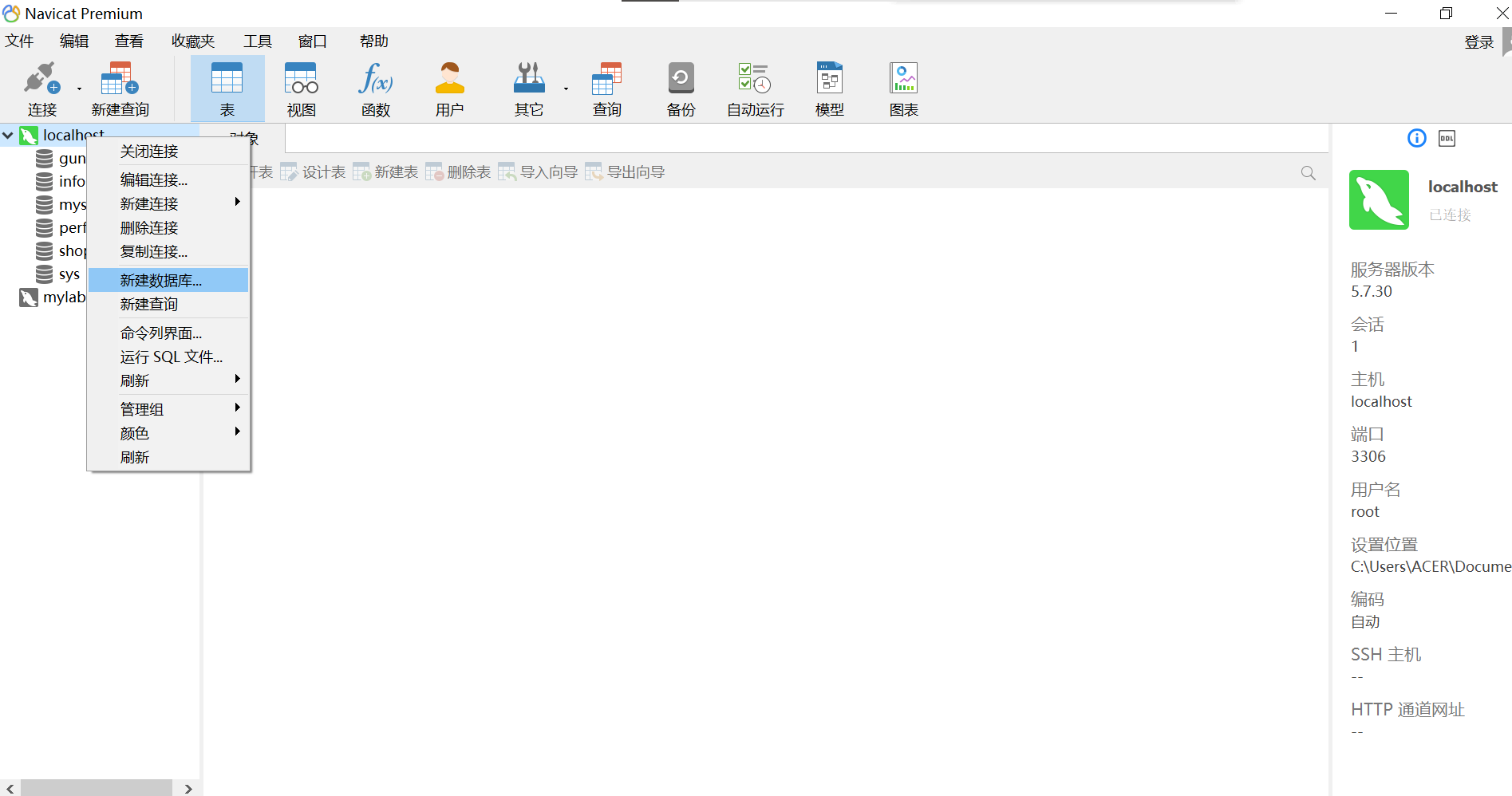Open the 函数 functions panel
Screen dimensions: 1512x796
375,88
